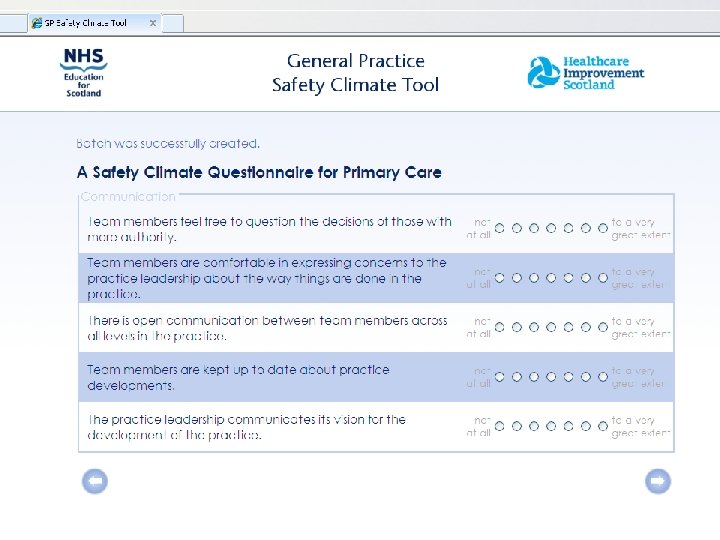Click 'A Safety Climate Questionnaire for Primary Care' heading
This screenshot has width=720, height=540.
click(x=259, y=172)
